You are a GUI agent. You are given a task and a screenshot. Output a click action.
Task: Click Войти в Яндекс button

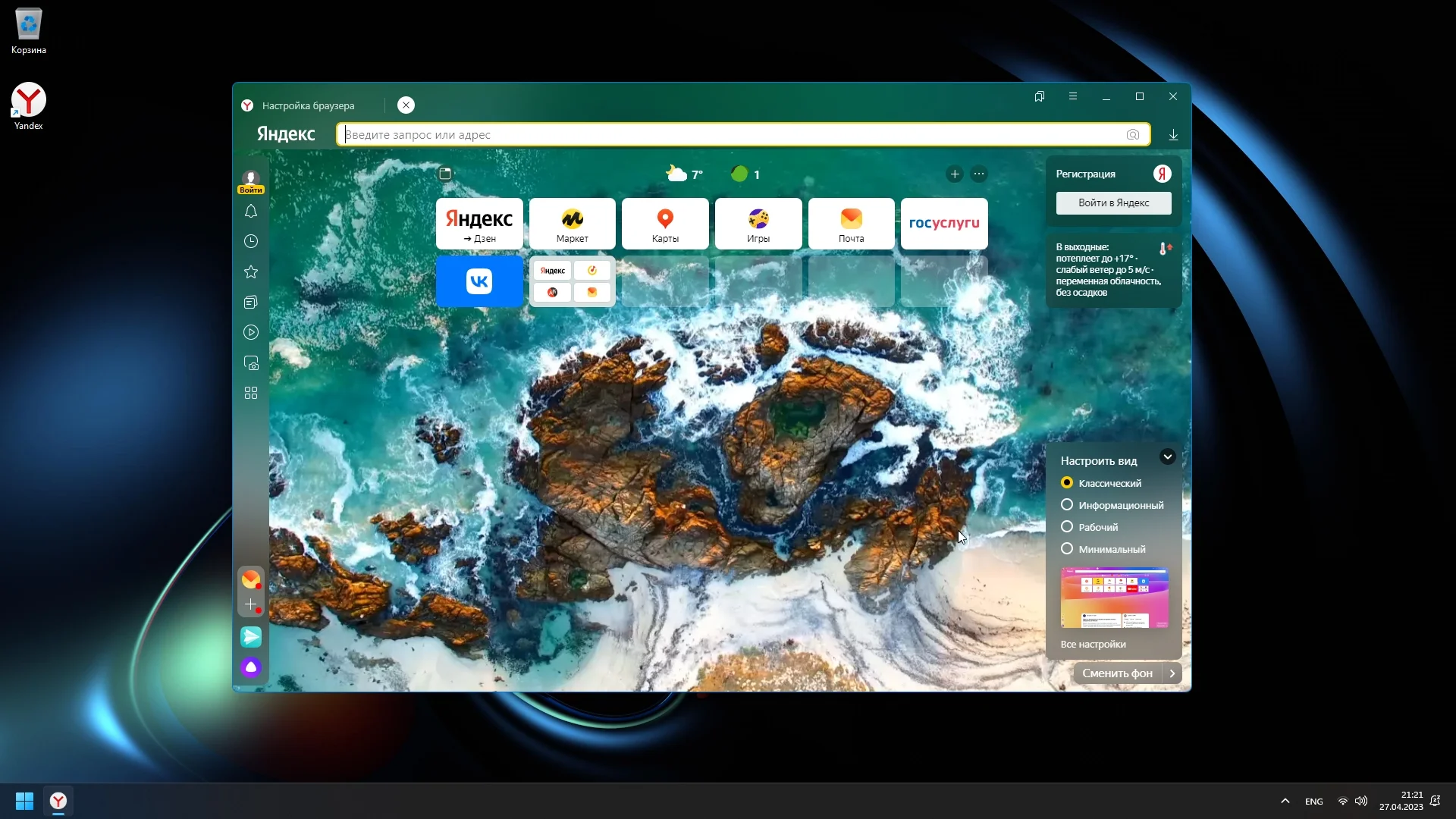(x=1113, y=203)
